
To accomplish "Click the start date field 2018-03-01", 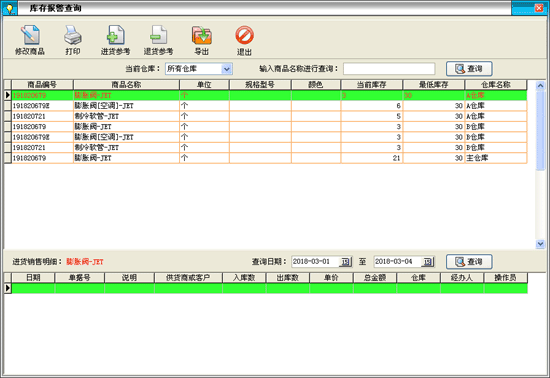I will (315, 262).
